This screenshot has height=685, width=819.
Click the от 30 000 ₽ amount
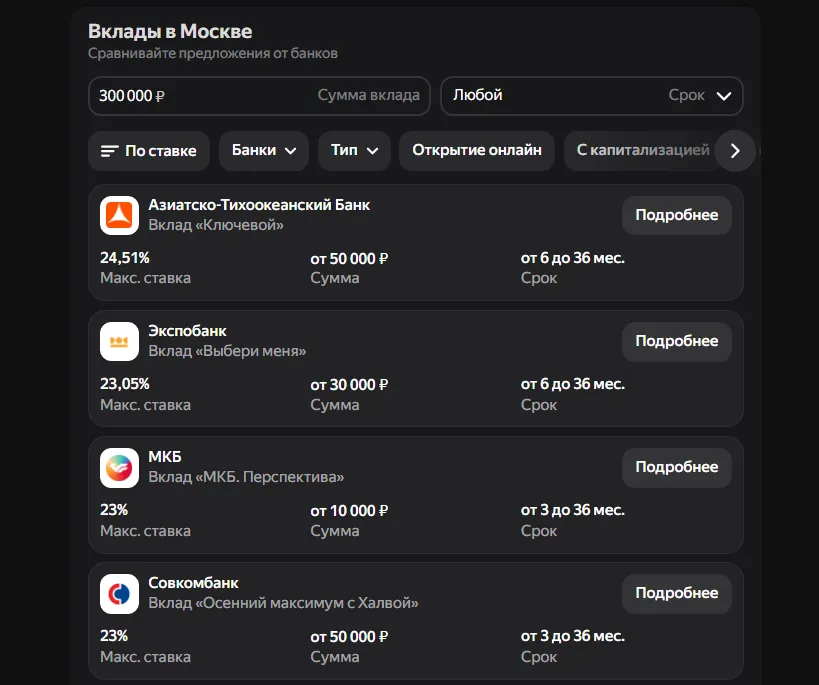pyautogui.click(x=349, y=385)
